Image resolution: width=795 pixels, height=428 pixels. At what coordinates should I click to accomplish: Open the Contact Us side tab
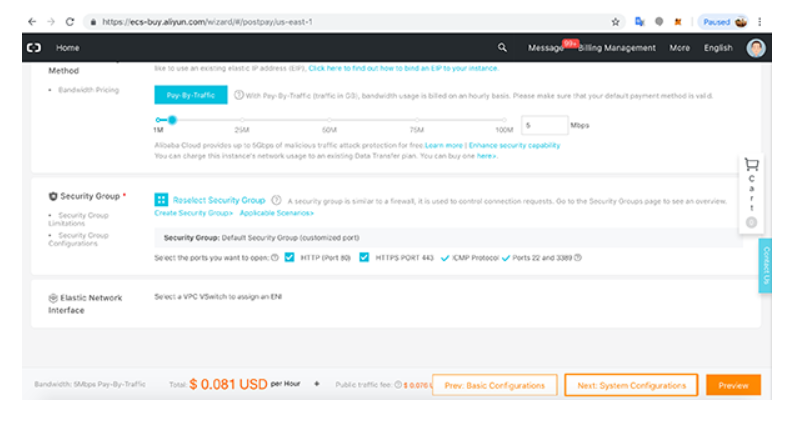pos(765,266)
